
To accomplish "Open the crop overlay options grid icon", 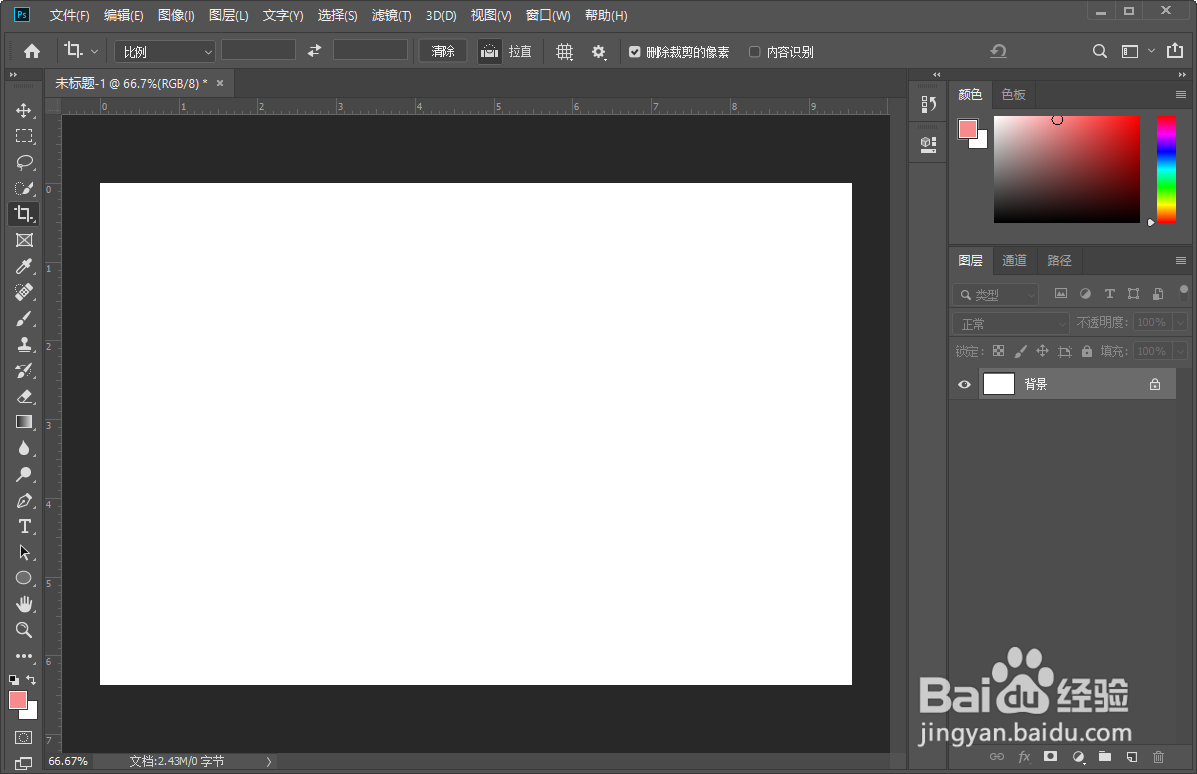I will click(564, 51).
